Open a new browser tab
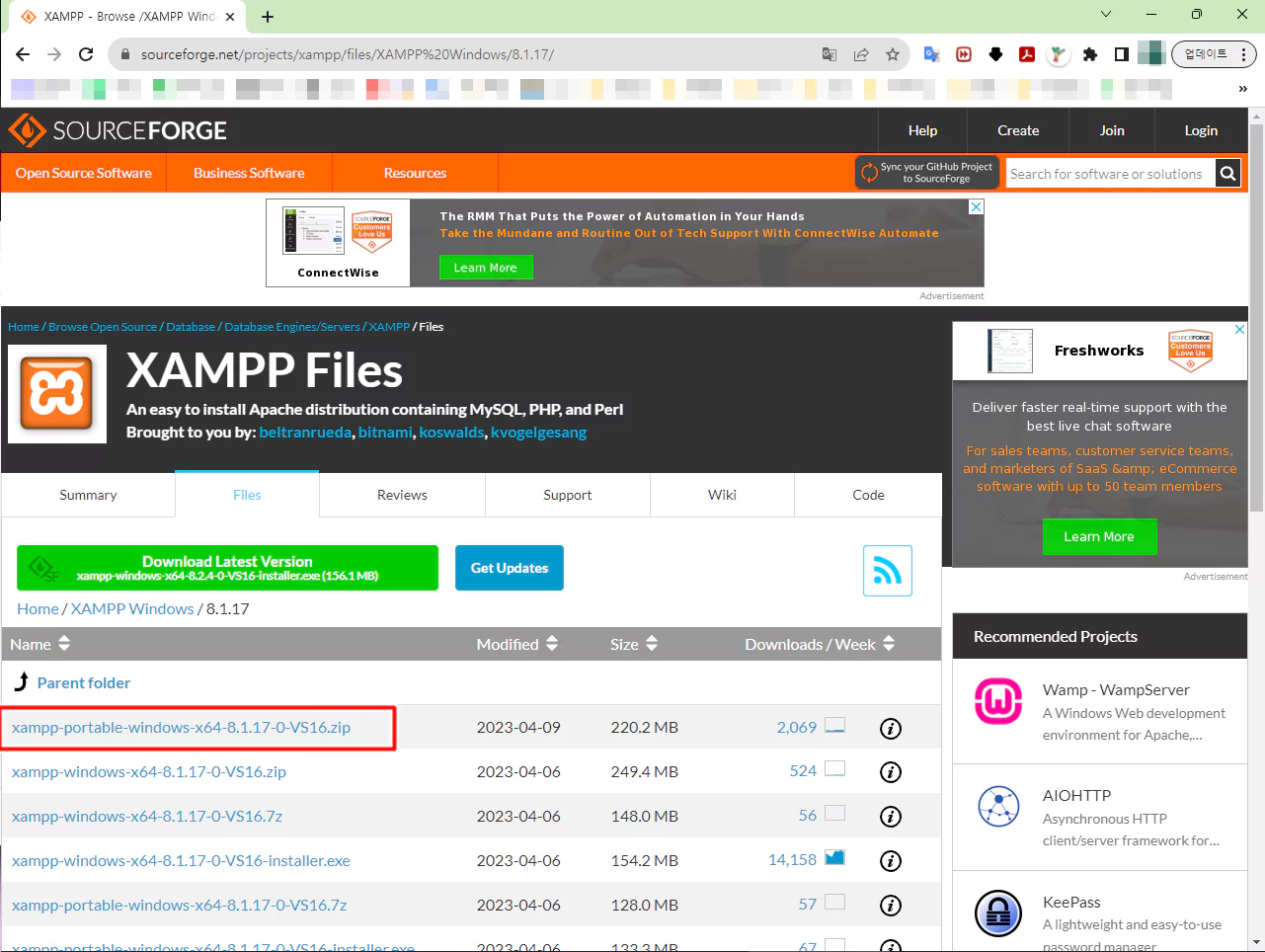Screen dimensions: 1265x952 click(x=268, y=17)
